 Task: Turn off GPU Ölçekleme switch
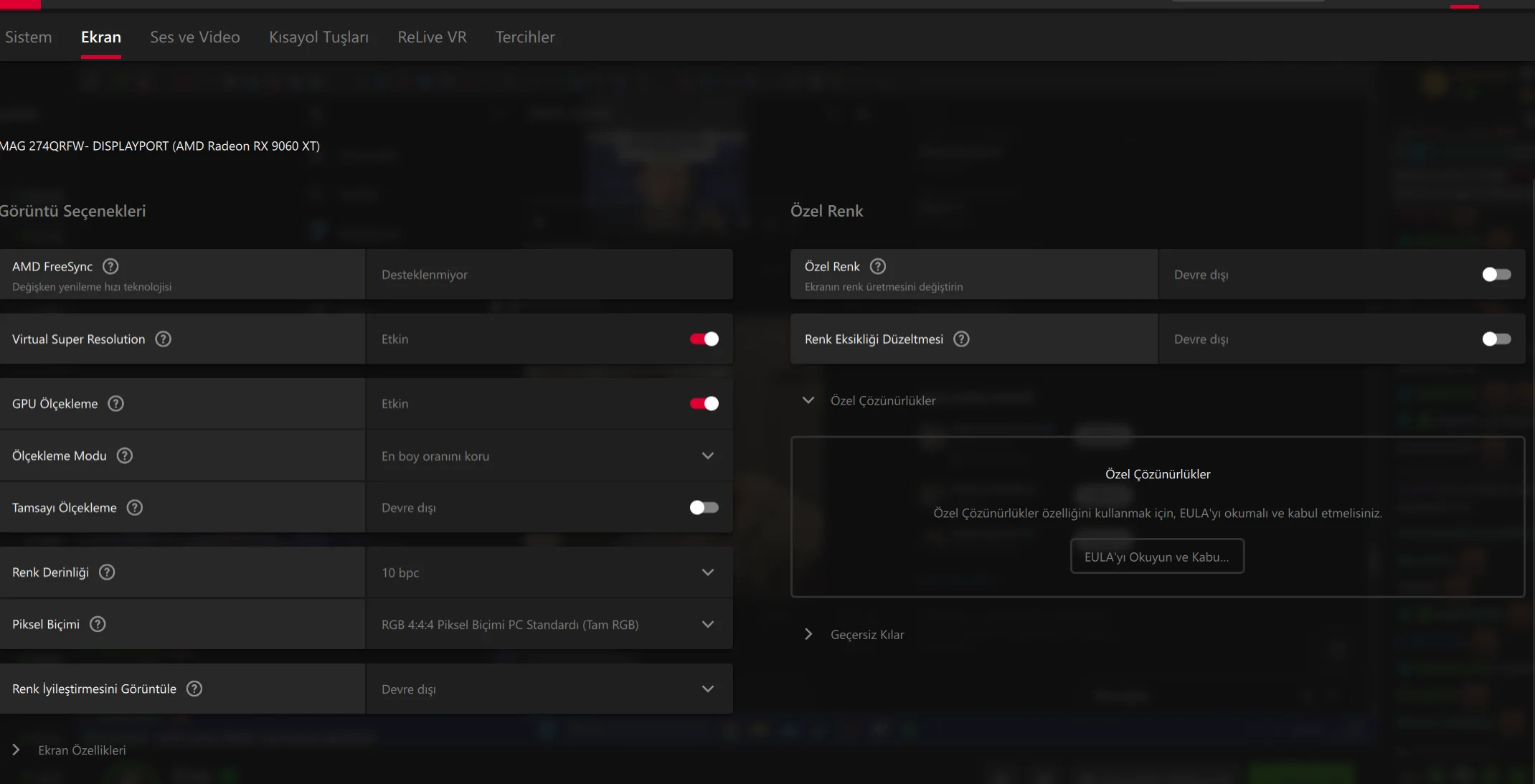[704, 403]
